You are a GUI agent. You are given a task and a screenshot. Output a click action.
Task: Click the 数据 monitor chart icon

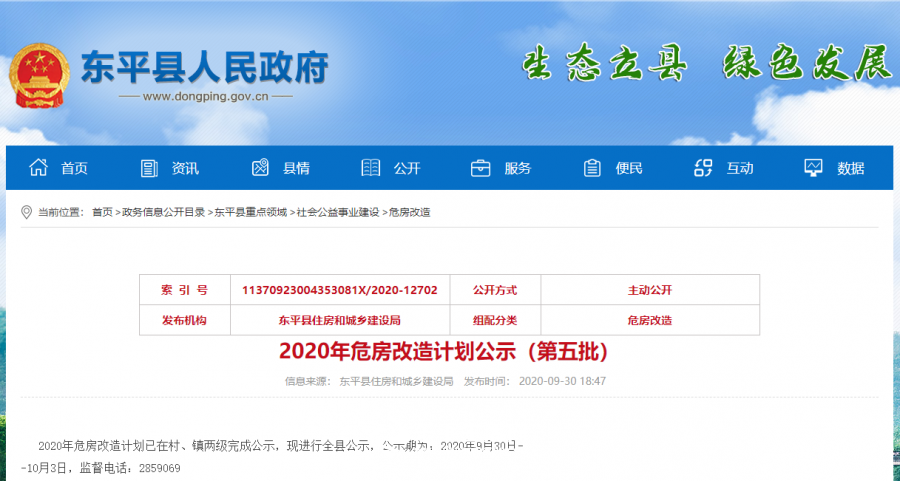point(813,168)
